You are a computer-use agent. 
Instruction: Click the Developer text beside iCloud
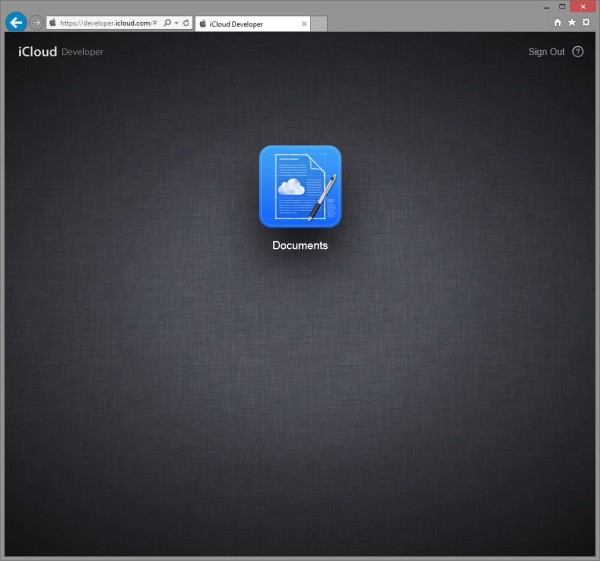82,52
